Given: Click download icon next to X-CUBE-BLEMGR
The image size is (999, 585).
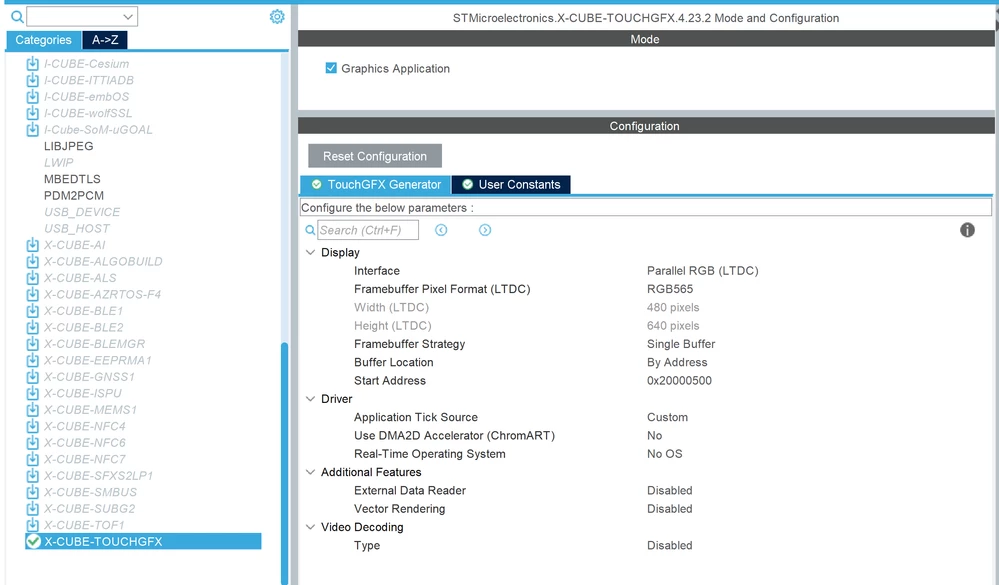Looking at the screenshot, I should tap(32, 344).
